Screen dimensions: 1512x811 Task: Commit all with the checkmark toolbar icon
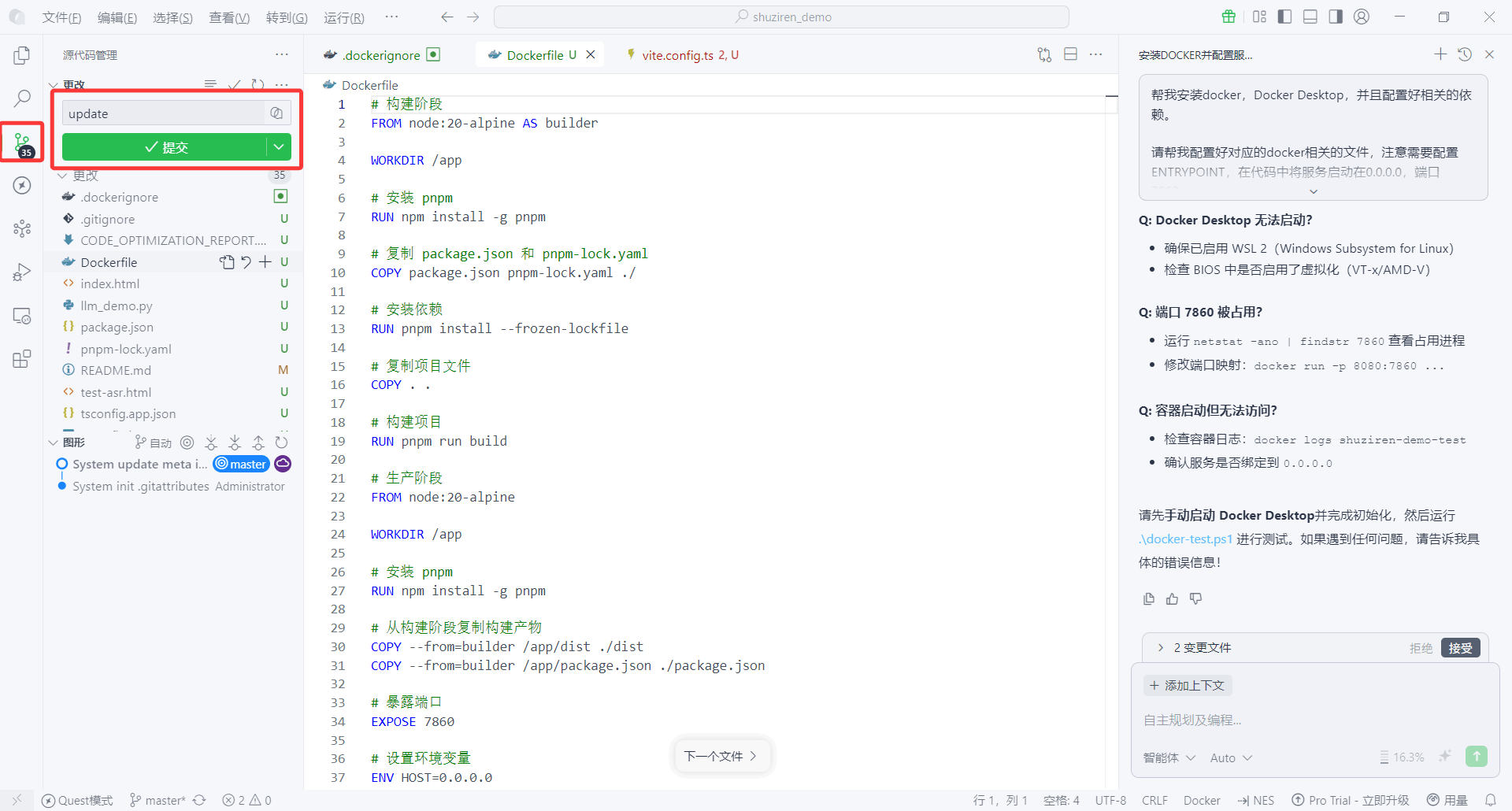(234, 84)
